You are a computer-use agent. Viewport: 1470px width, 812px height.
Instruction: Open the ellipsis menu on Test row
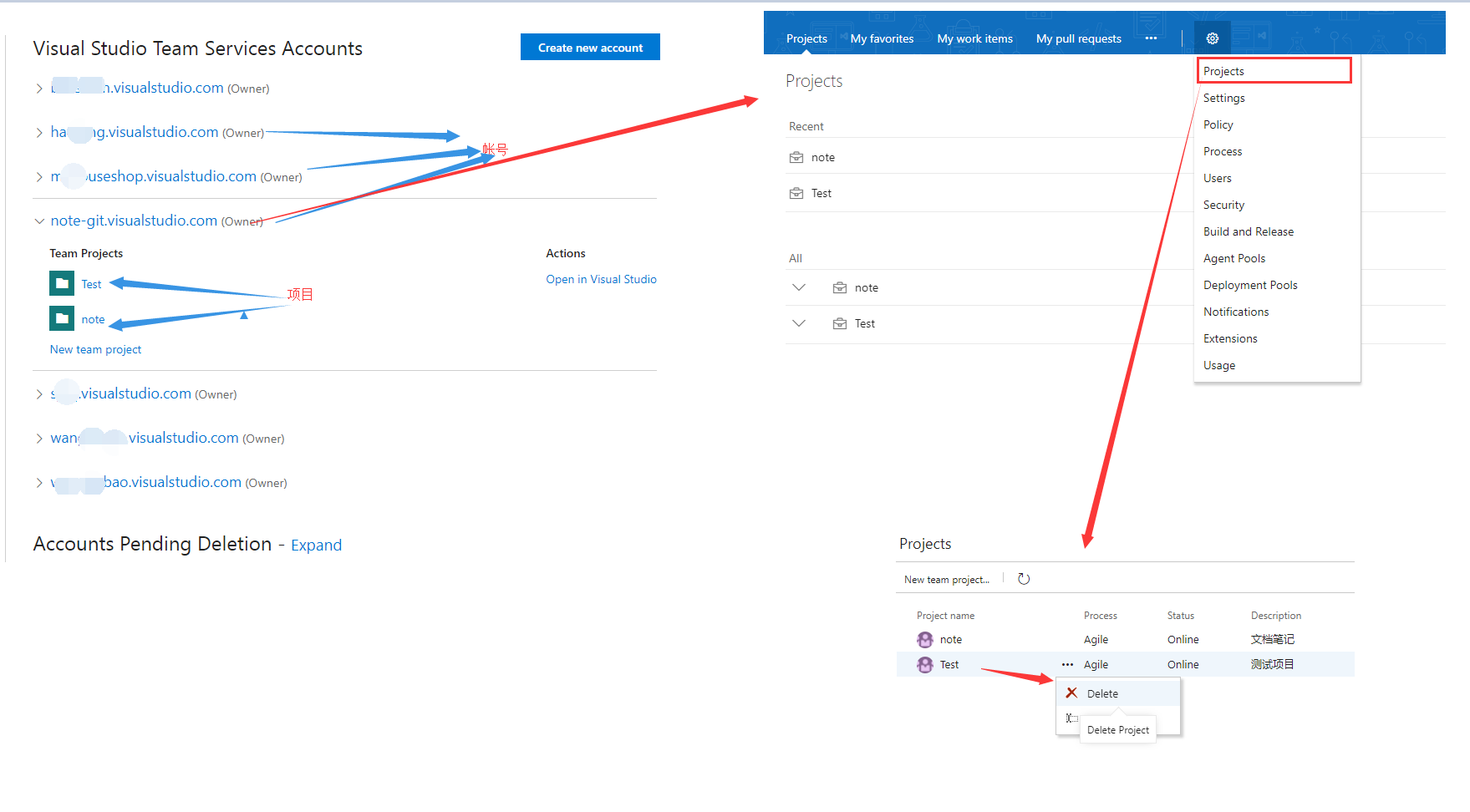click(x=1067, y=664)
